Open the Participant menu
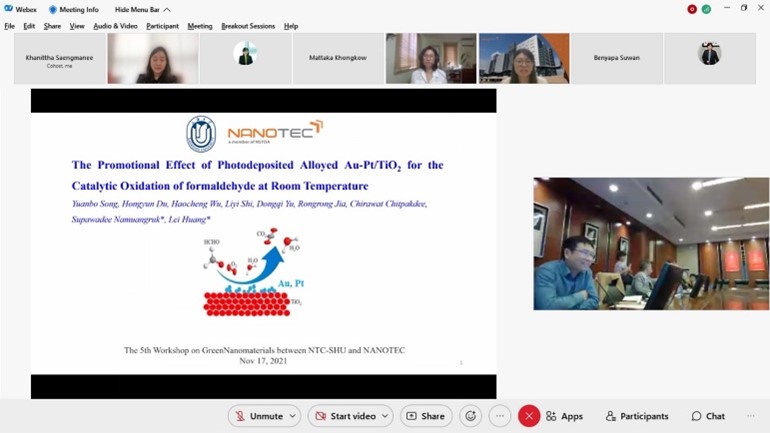 point(162,26)
